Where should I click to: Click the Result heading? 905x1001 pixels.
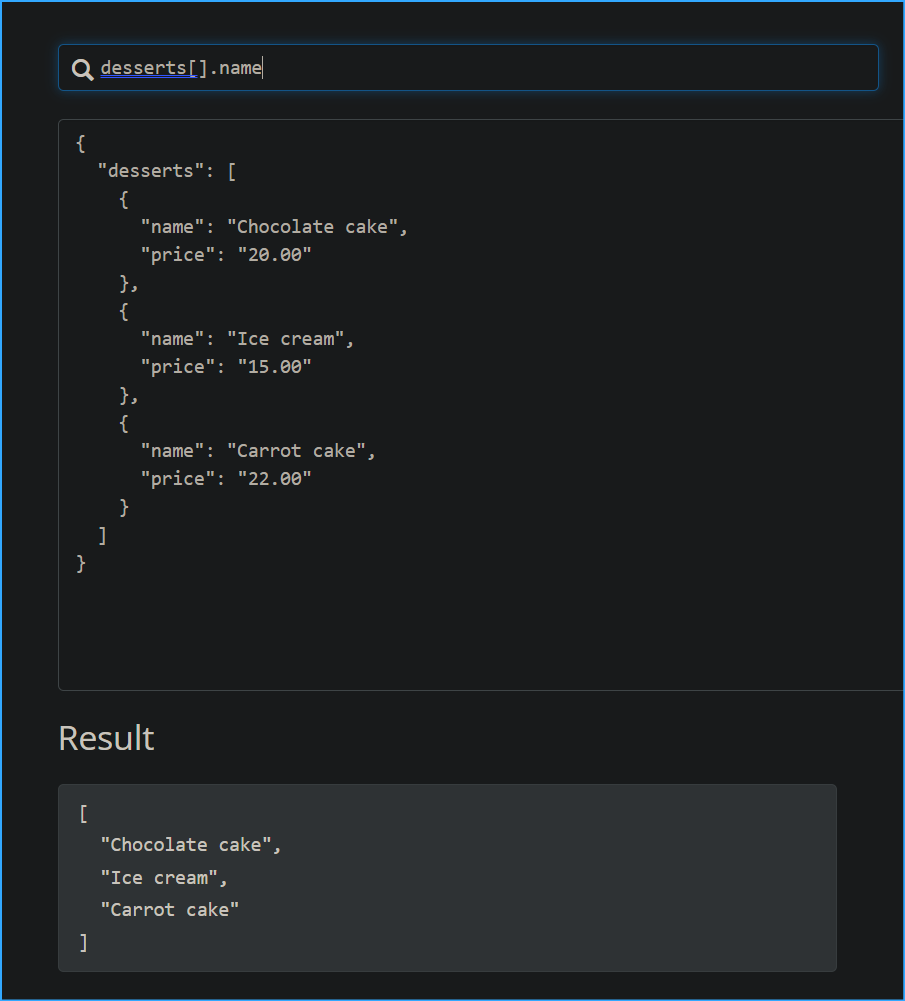(106, 738)
